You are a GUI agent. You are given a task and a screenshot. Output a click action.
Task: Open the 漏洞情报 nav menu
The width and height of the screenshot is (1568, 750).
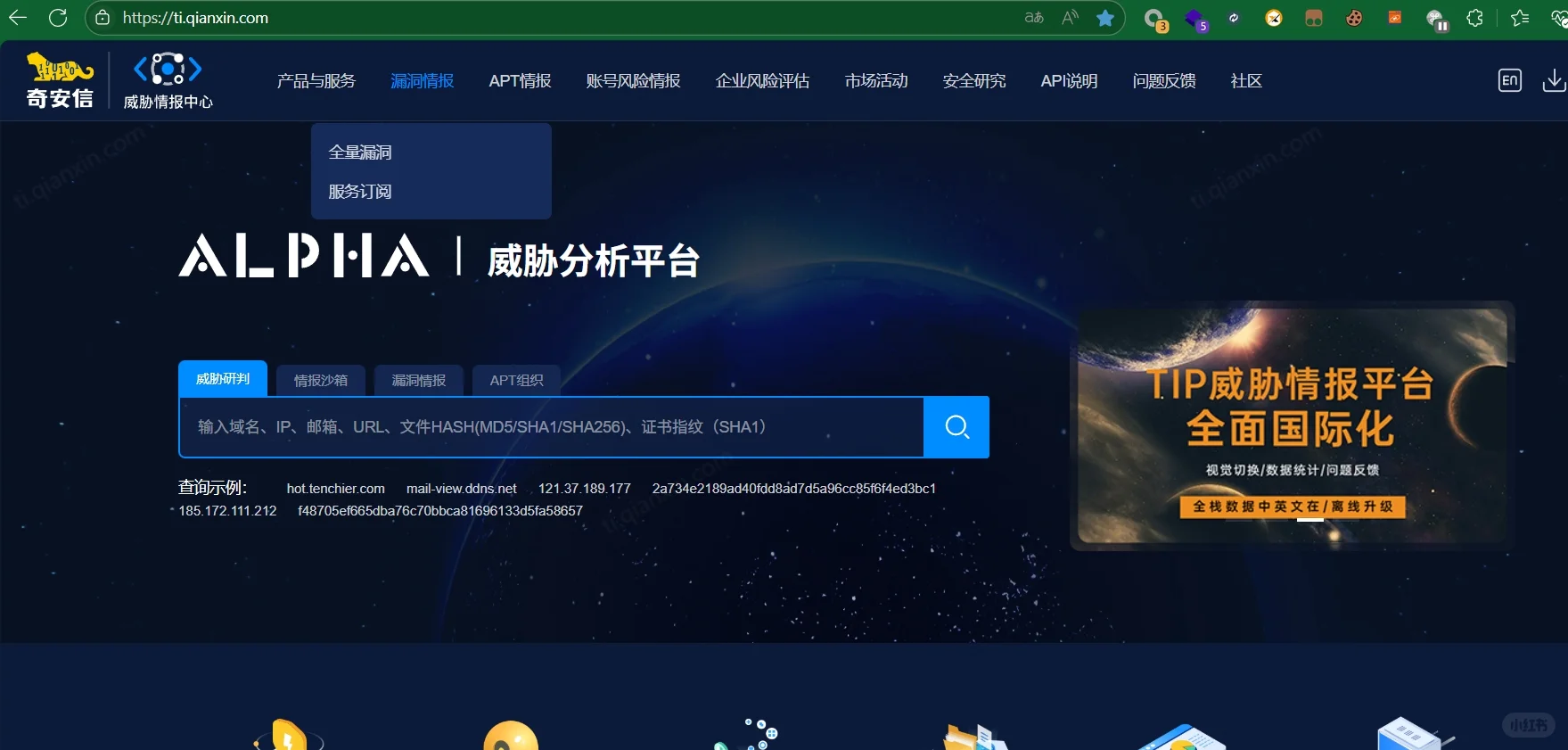click(423, 81)
